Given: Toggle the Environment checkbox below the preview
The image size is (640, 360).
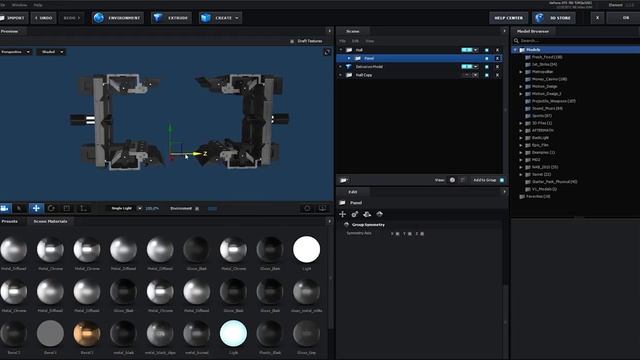Looking at the screenshot, I should pos(197,209).
